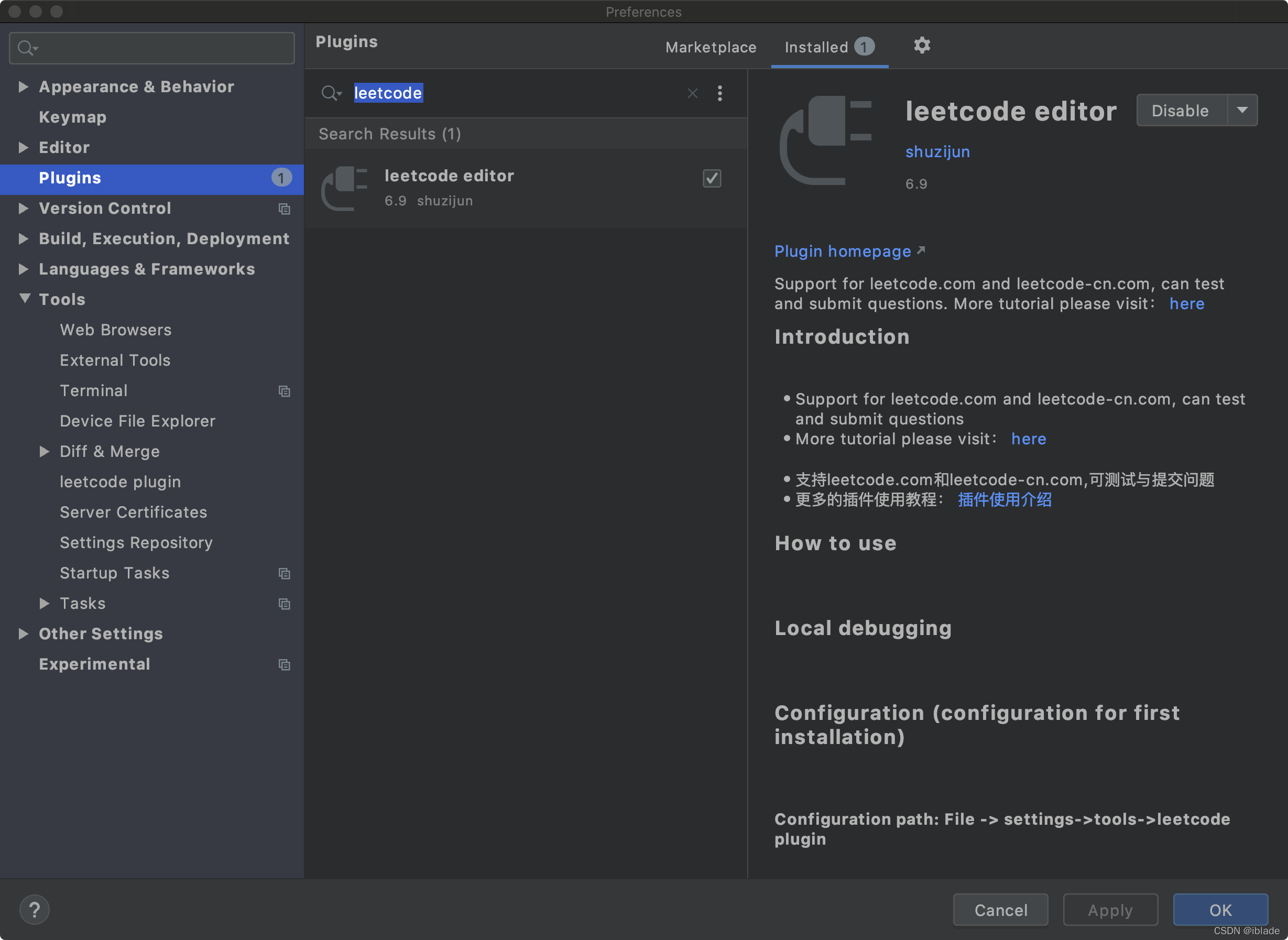
Task: Click project-level icon beside Startup Tasks
Action: pyautogui.click(x=285, y=574)
